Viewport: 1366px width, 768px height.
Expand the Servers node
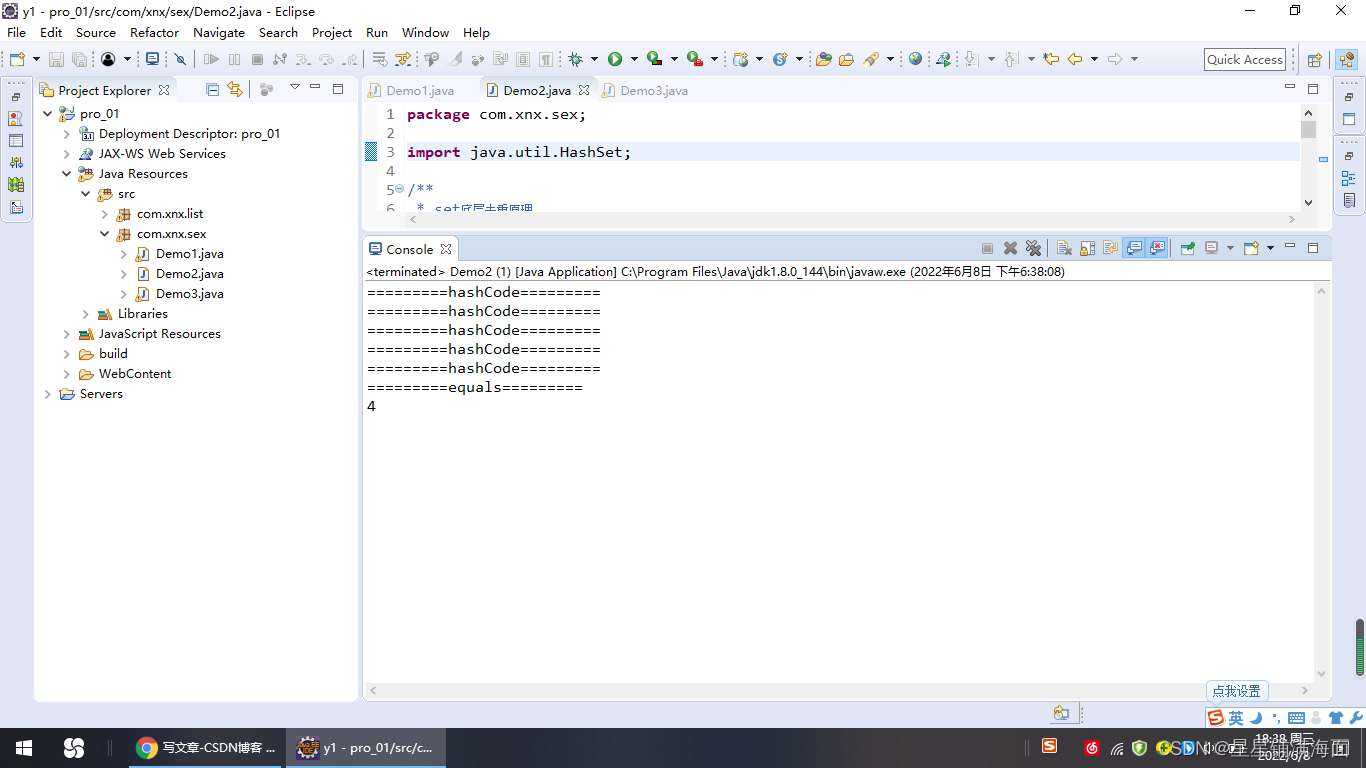[x=47, y=394]
